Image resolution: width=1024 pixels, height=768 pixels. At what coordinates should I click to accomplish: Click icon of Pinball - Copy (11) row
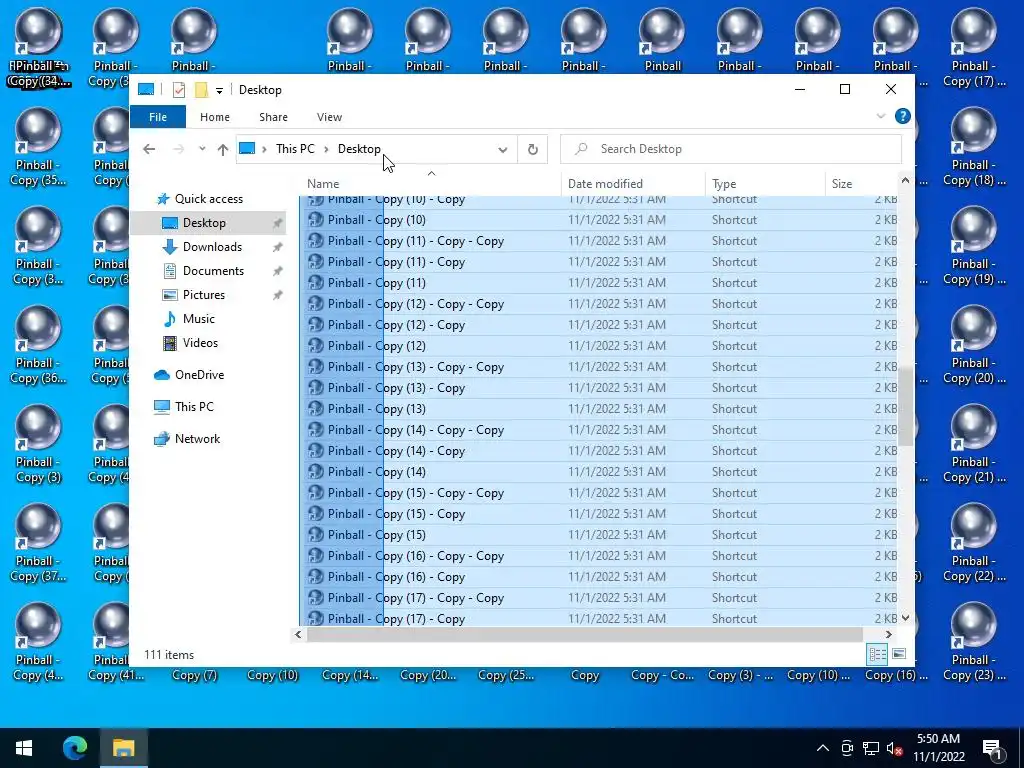point(316,283)
